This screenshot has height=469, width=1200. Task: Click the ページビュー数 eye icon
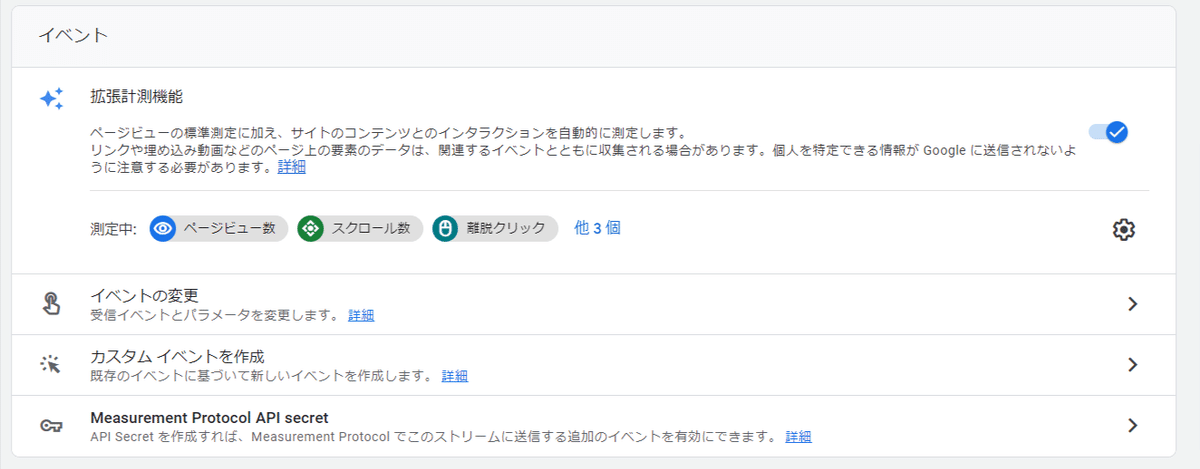[163, 228]
